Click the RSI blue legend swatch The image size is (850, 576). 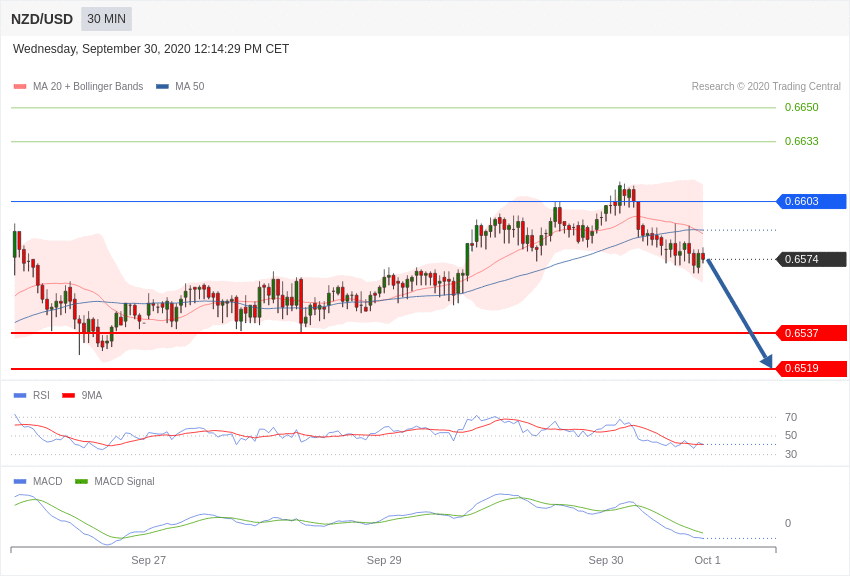[20, 396]
